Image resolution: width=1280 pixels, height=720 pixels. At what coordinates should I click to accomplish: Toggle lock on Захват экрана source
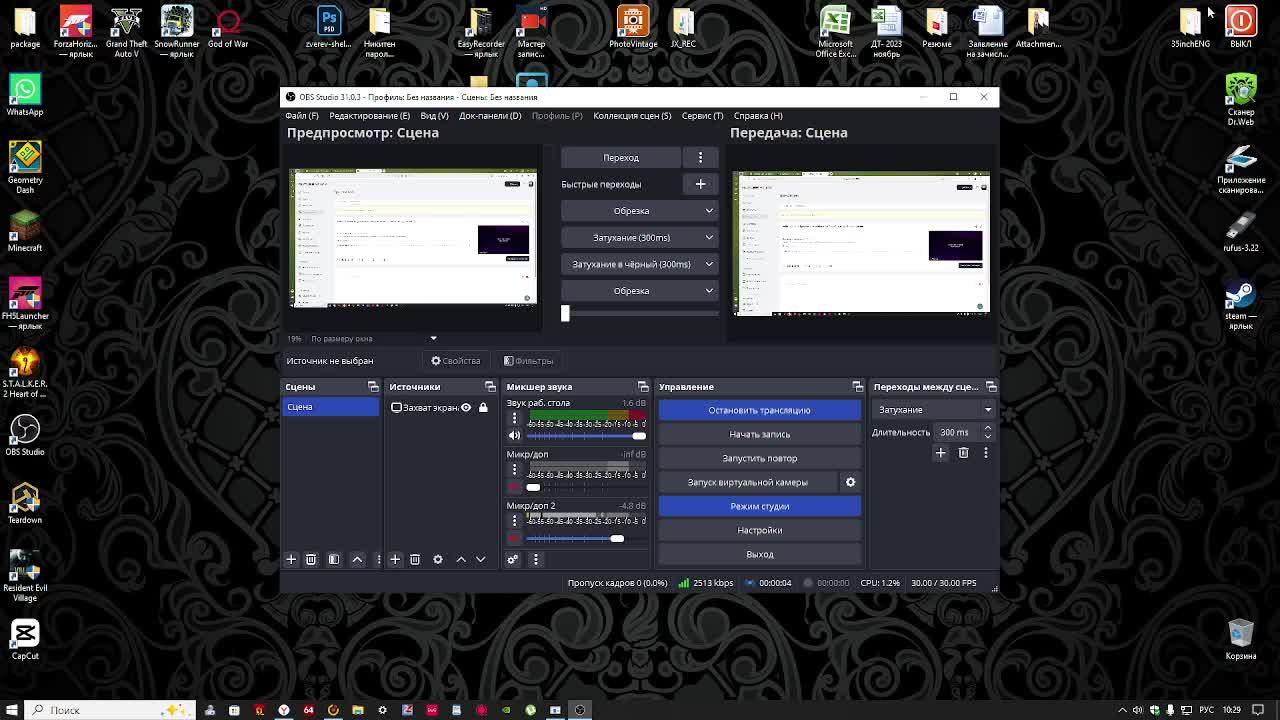pyautogui.click(x=483, y=407)
